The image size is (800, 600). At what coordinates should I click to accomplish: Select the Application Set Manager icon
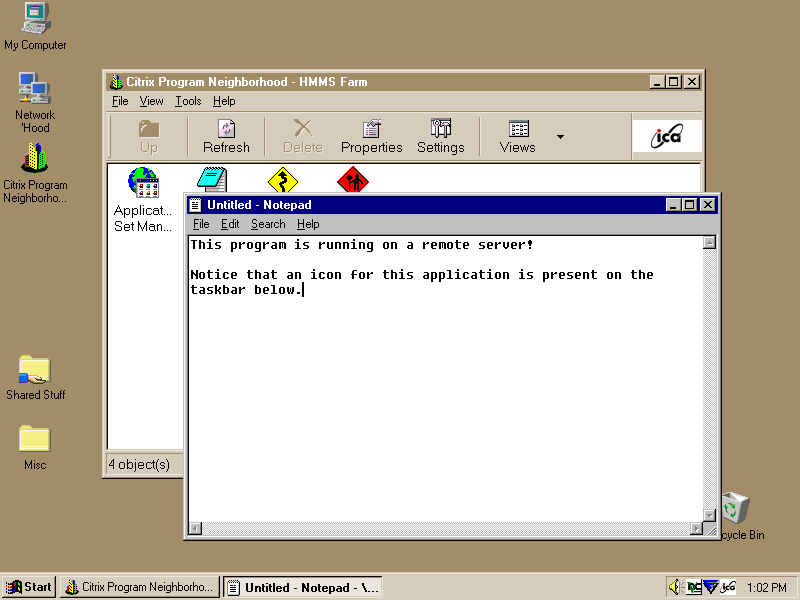[143, 199]
